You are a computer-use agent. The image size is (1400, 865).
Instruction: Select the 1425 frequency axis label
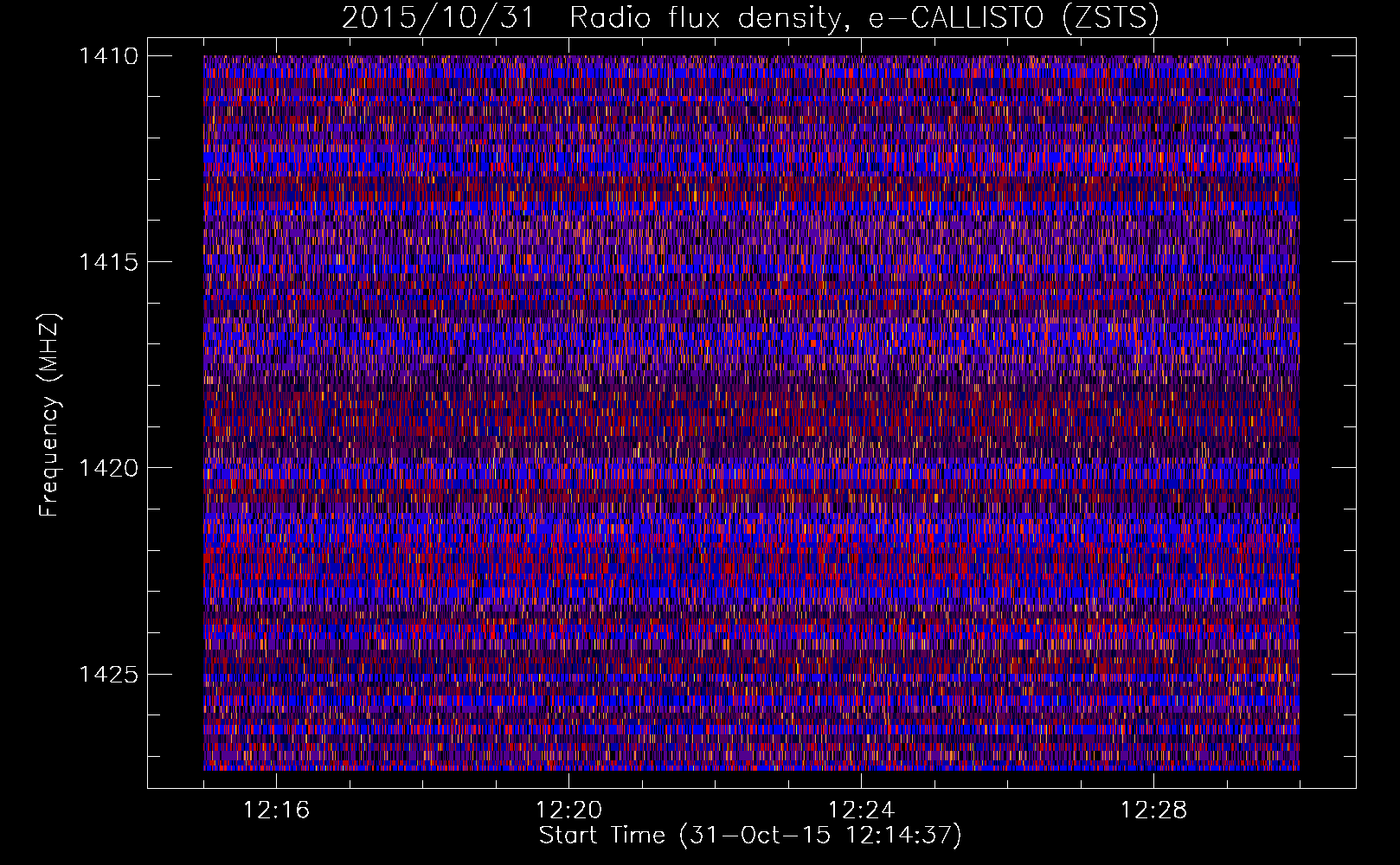108,674
